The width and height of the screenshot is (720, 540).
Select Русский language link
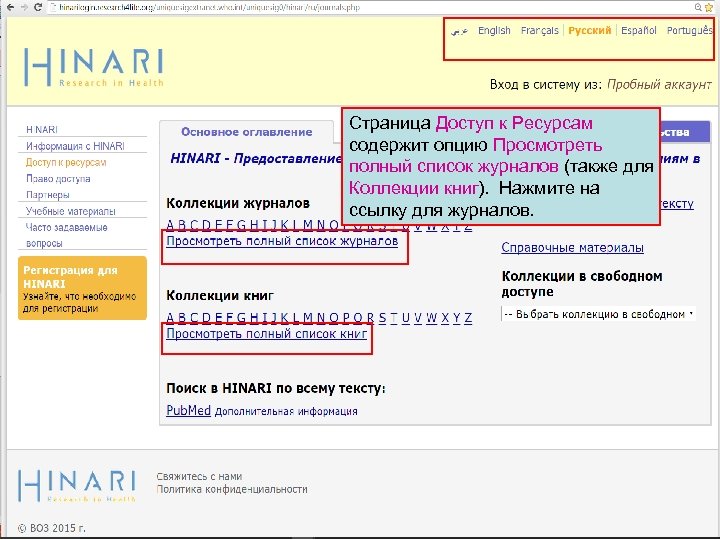pyautogui.click(x=590, y=30)
